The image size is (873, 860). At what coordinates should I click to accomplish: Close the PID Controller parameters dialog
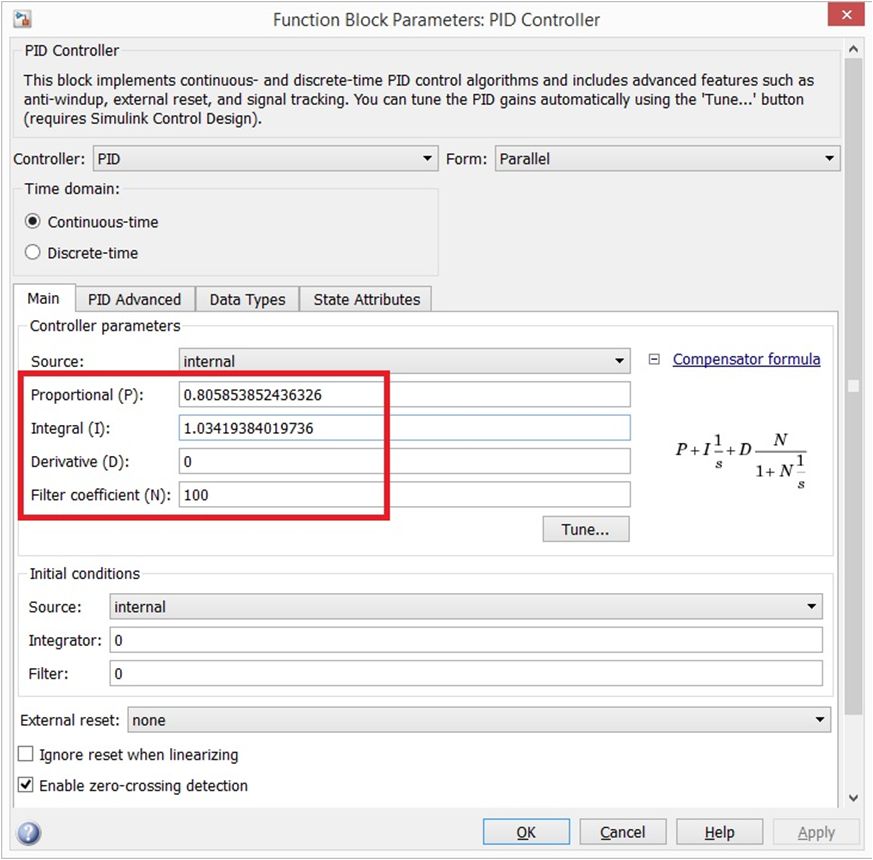click(846, 15)
